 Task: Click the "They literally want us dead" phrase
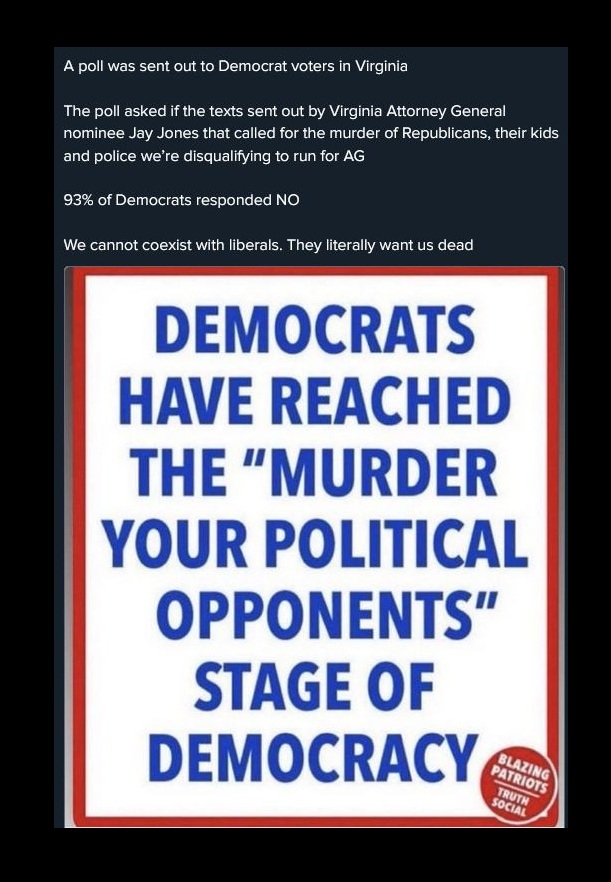click(x=380, y=245)
